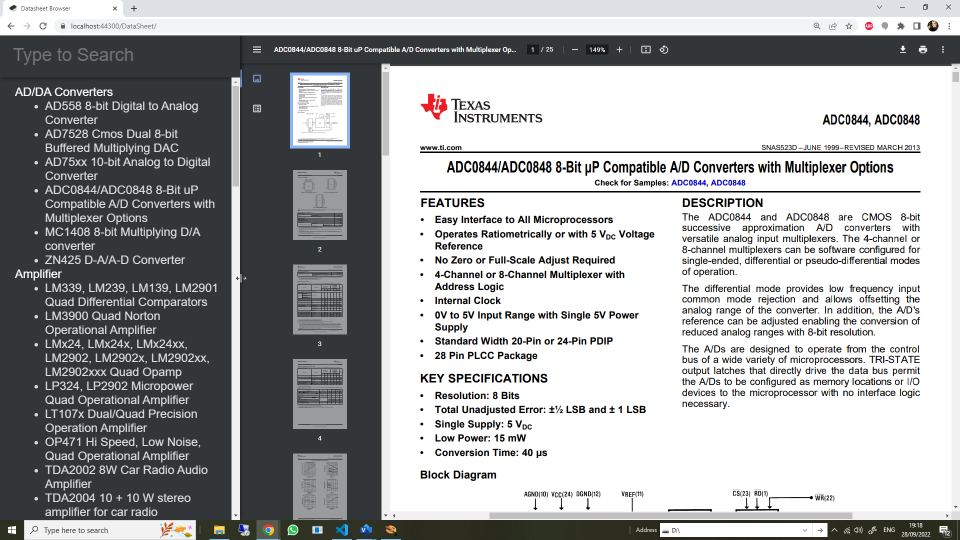
Task: Open LP324, LP2902 Micropower Quad Amplifier
Action: click(119, 393)
